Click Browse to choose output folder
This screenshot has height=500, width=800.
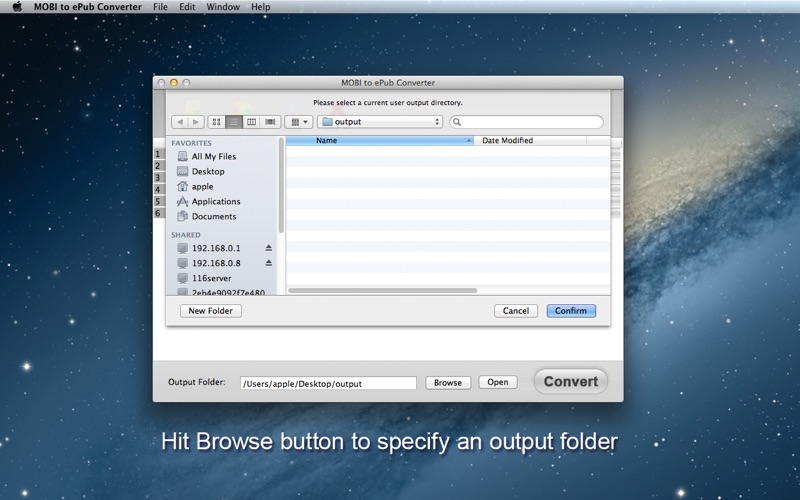[x=448, y=383]
